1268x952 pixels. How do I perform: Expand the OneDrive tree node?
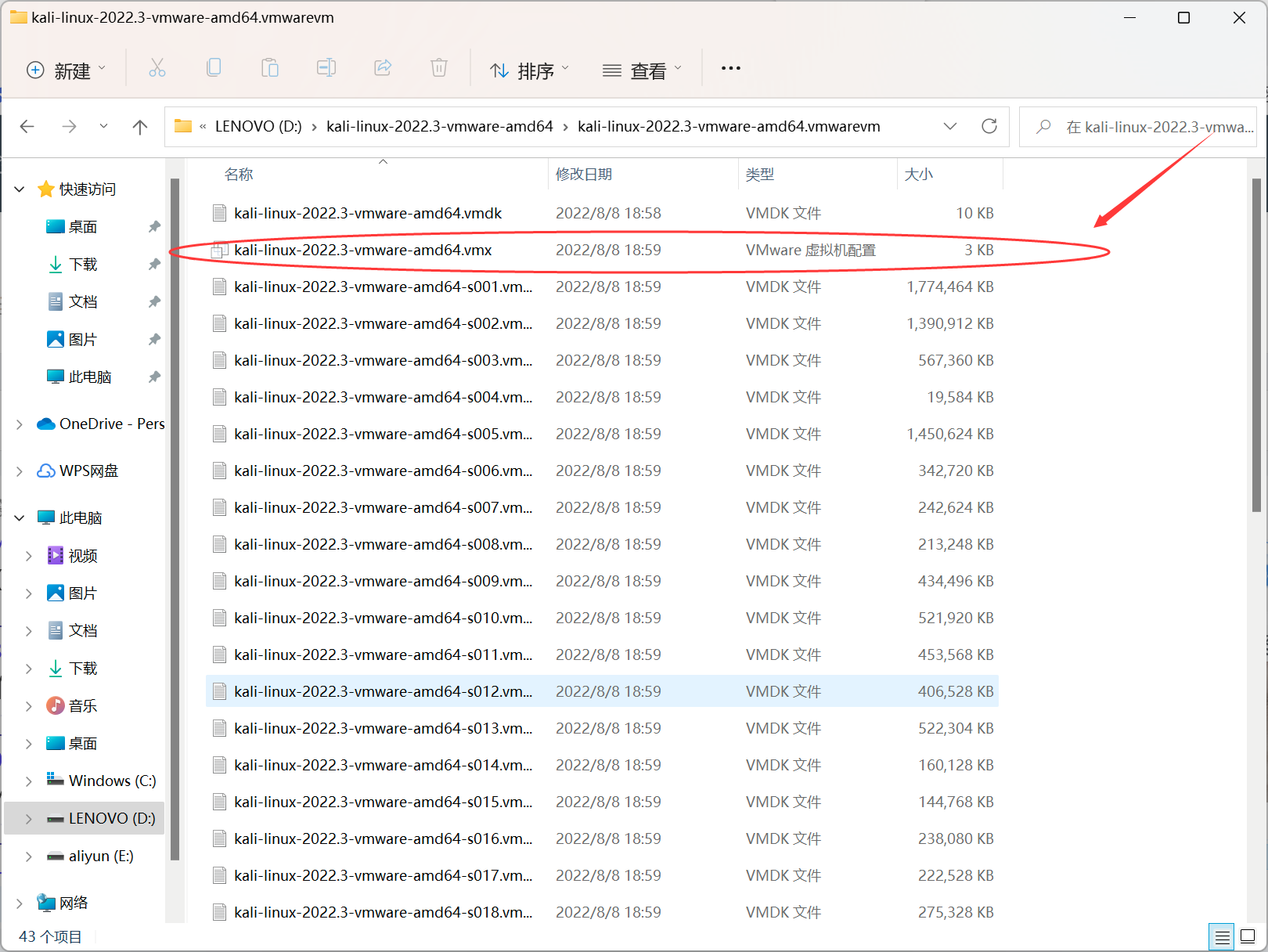tap(20, 424)
